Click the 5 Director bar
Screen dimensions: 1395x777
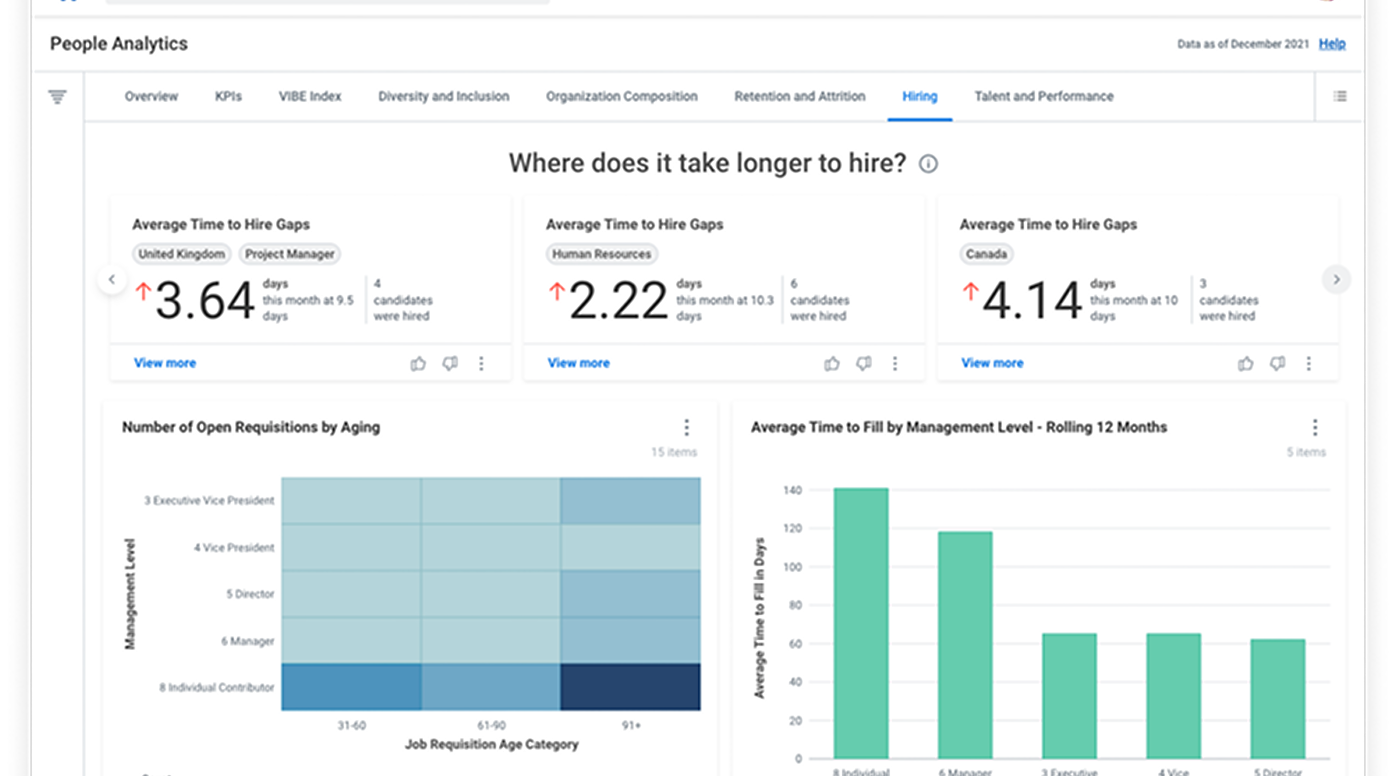1278,699
